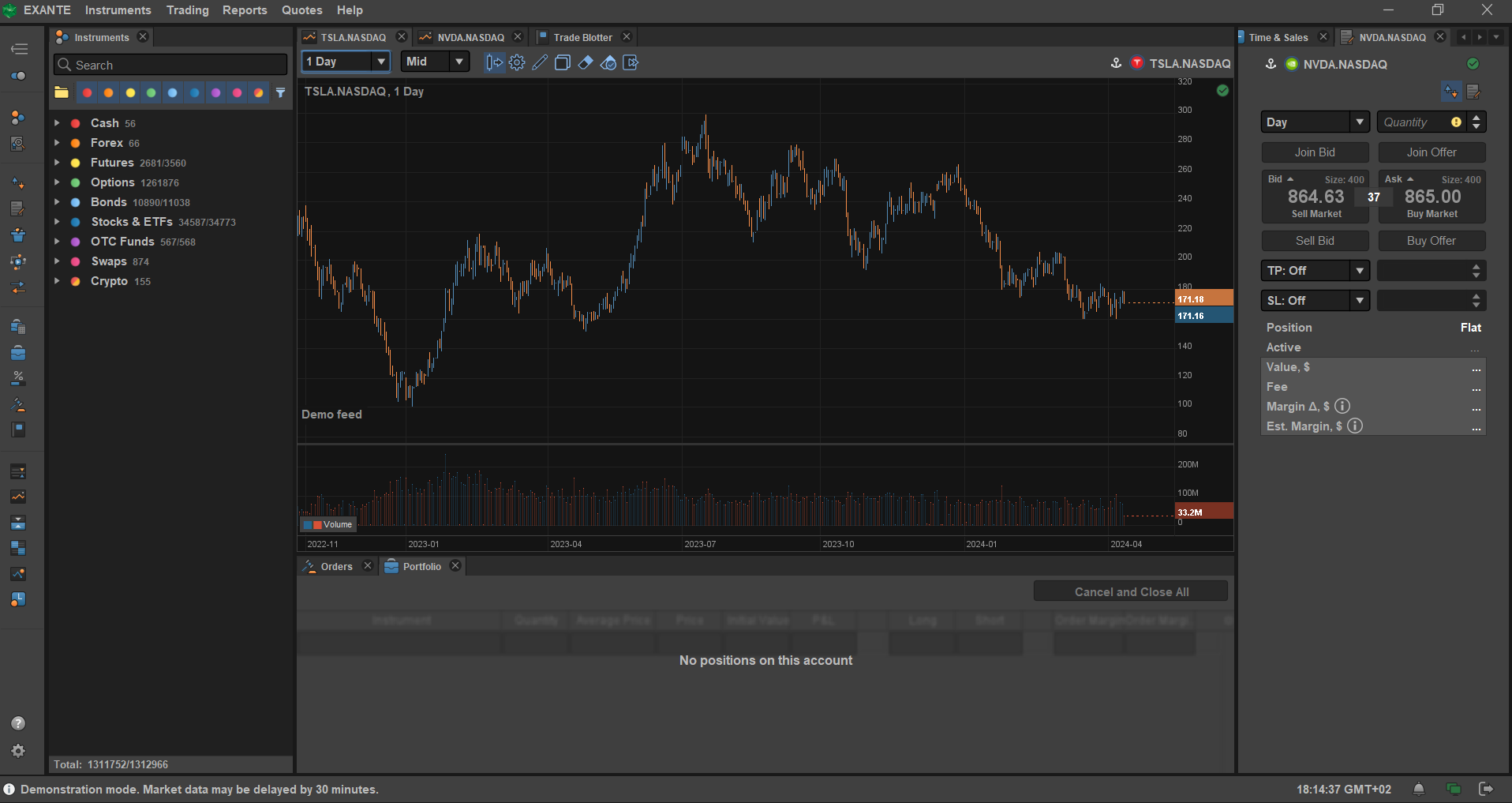
Task: Toggle the red Cash instrument filter
Action: pos(88,93)
